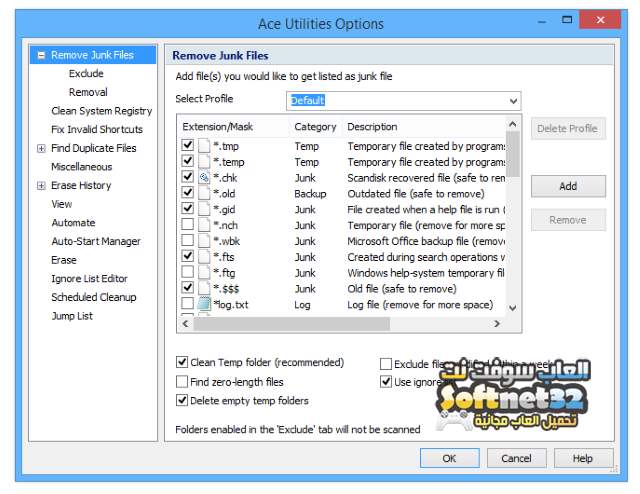Click the Remove button
Screen dimensions: 640x494
pyautogui.click(x=568, y=220)
